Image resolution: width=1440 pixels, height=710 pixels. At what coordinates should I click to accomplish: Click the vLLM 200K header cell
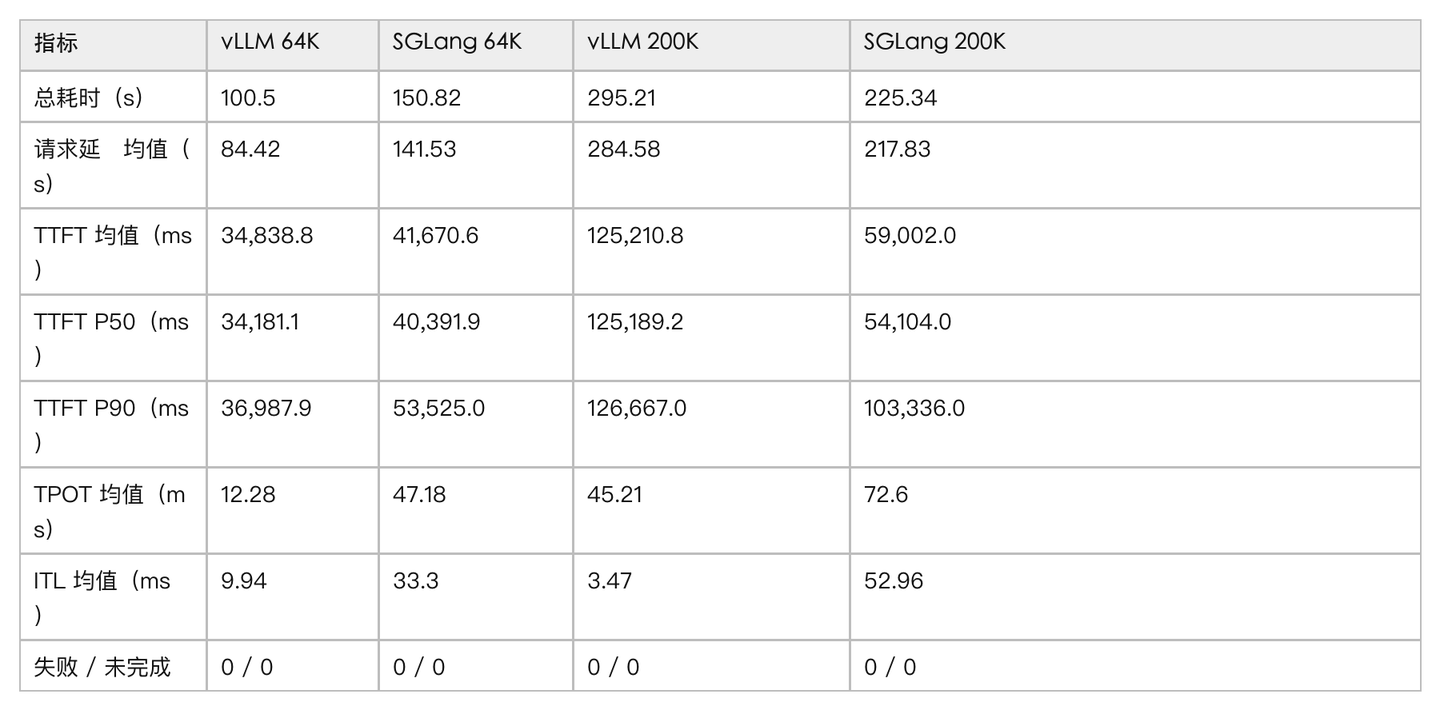pos(711,45)
